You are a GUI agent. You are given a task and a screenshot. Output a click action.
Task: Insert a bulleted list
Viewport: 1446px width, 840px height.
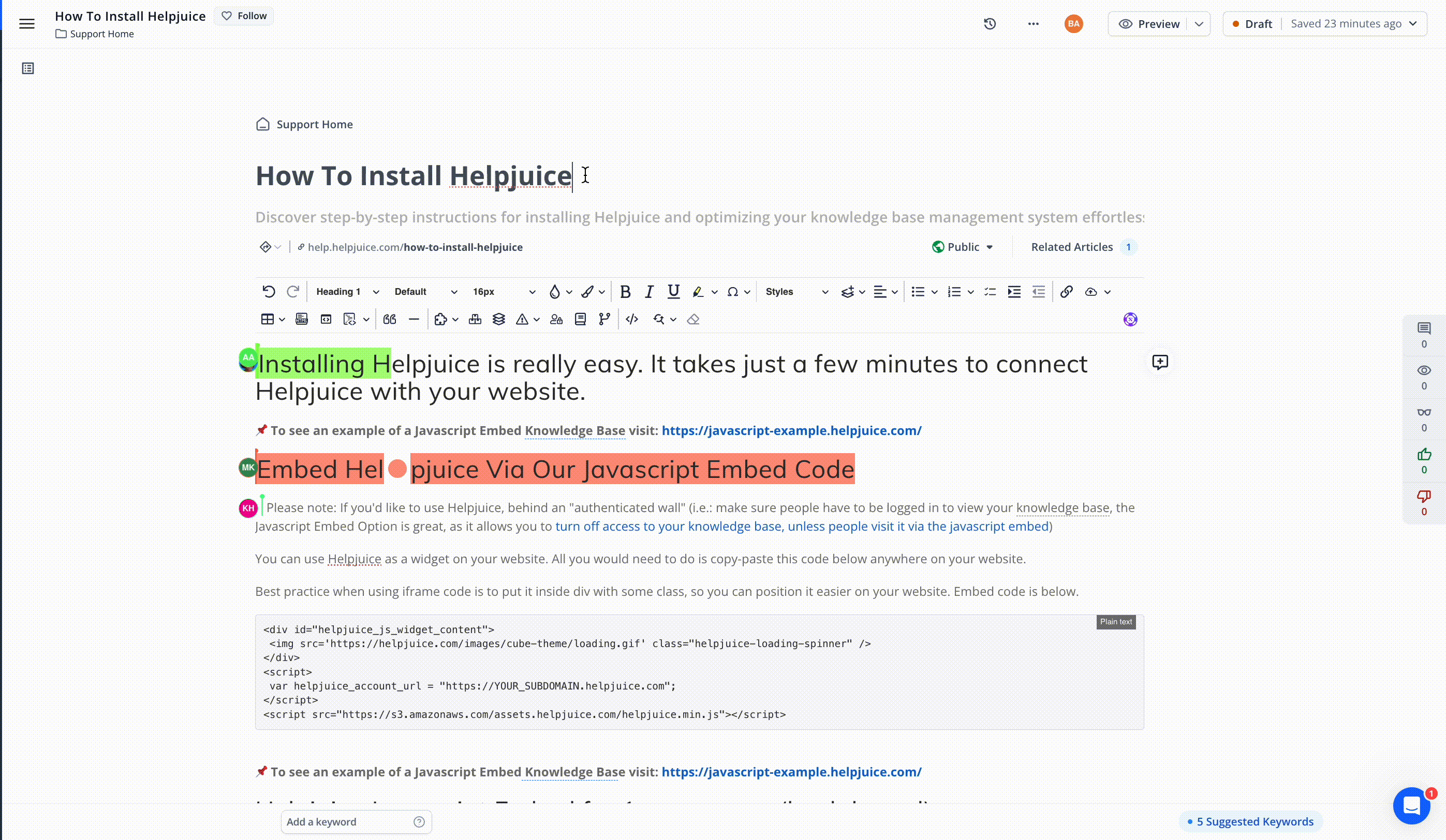(x=918, y=291)
